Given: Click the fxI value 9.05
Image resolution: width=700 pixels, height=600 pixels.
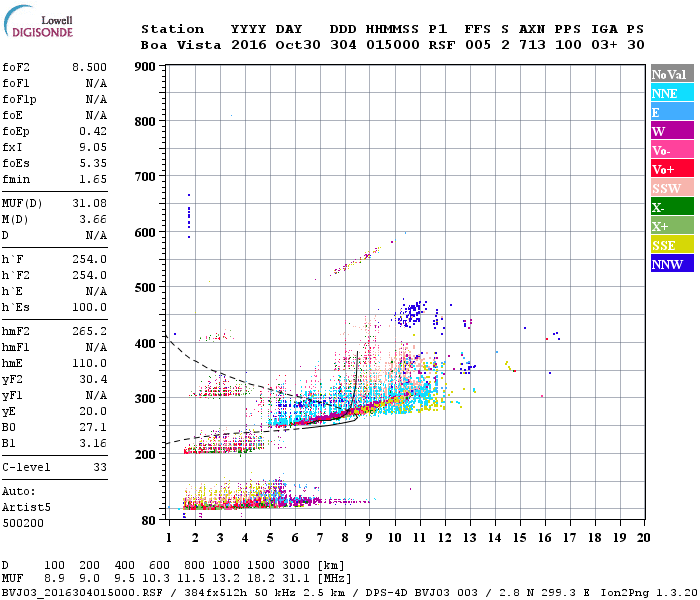Looking at the screenshot, I should [93, 147].
